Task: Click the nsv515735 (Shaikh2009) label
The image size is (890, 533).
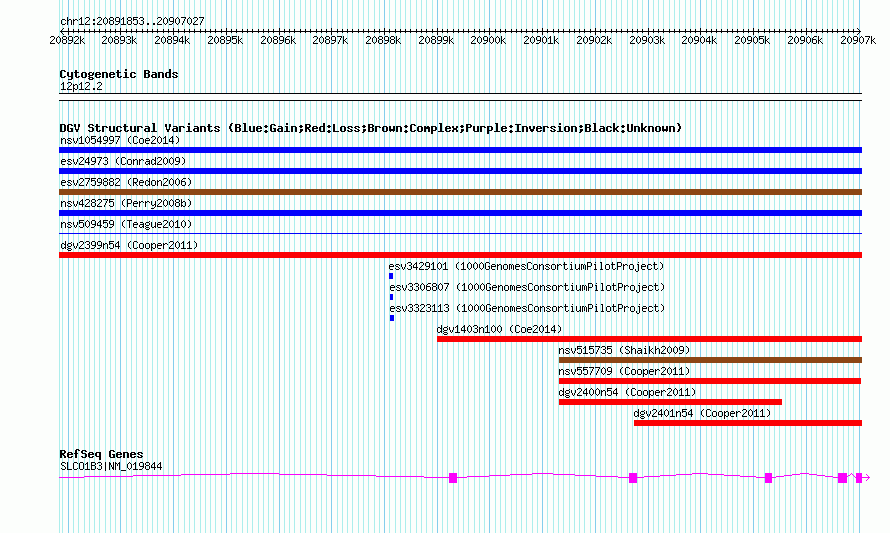Action: point(624,350)
